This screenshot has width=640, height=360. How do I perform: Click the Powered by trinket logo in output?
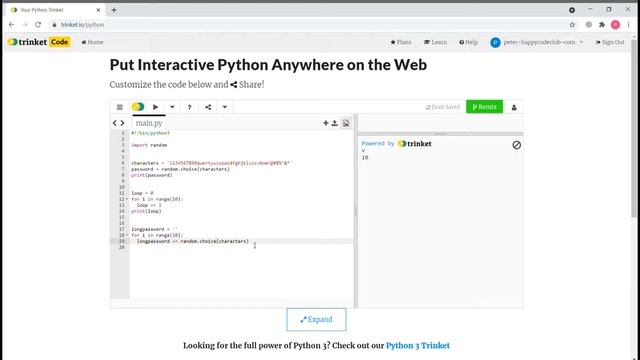click(414, 144)
